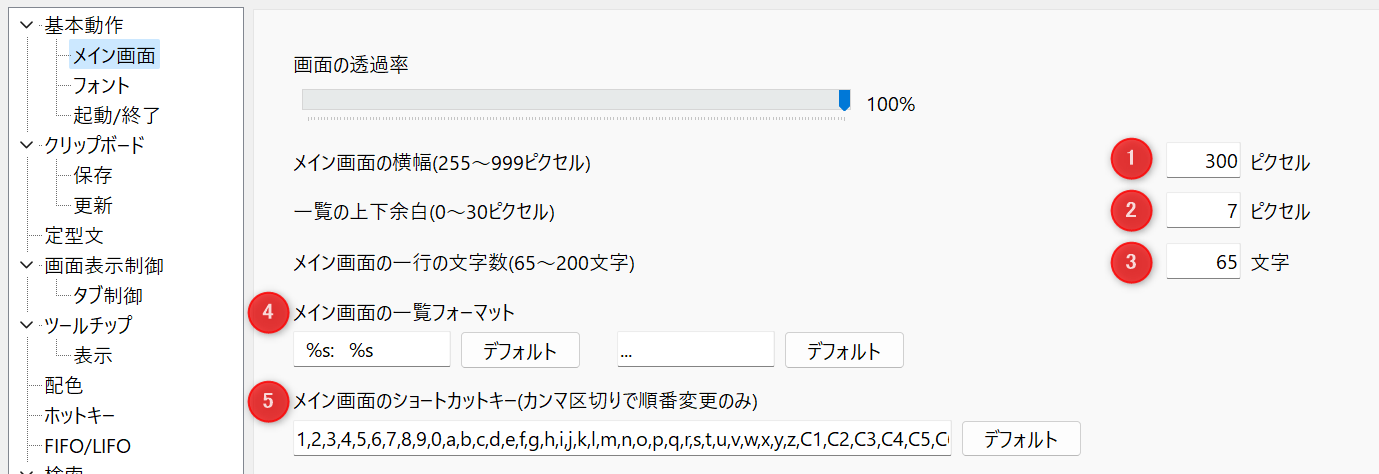Click the red number 2 badge
This screenshot has height=474, width=1379.
click(x=1131, y=210)
